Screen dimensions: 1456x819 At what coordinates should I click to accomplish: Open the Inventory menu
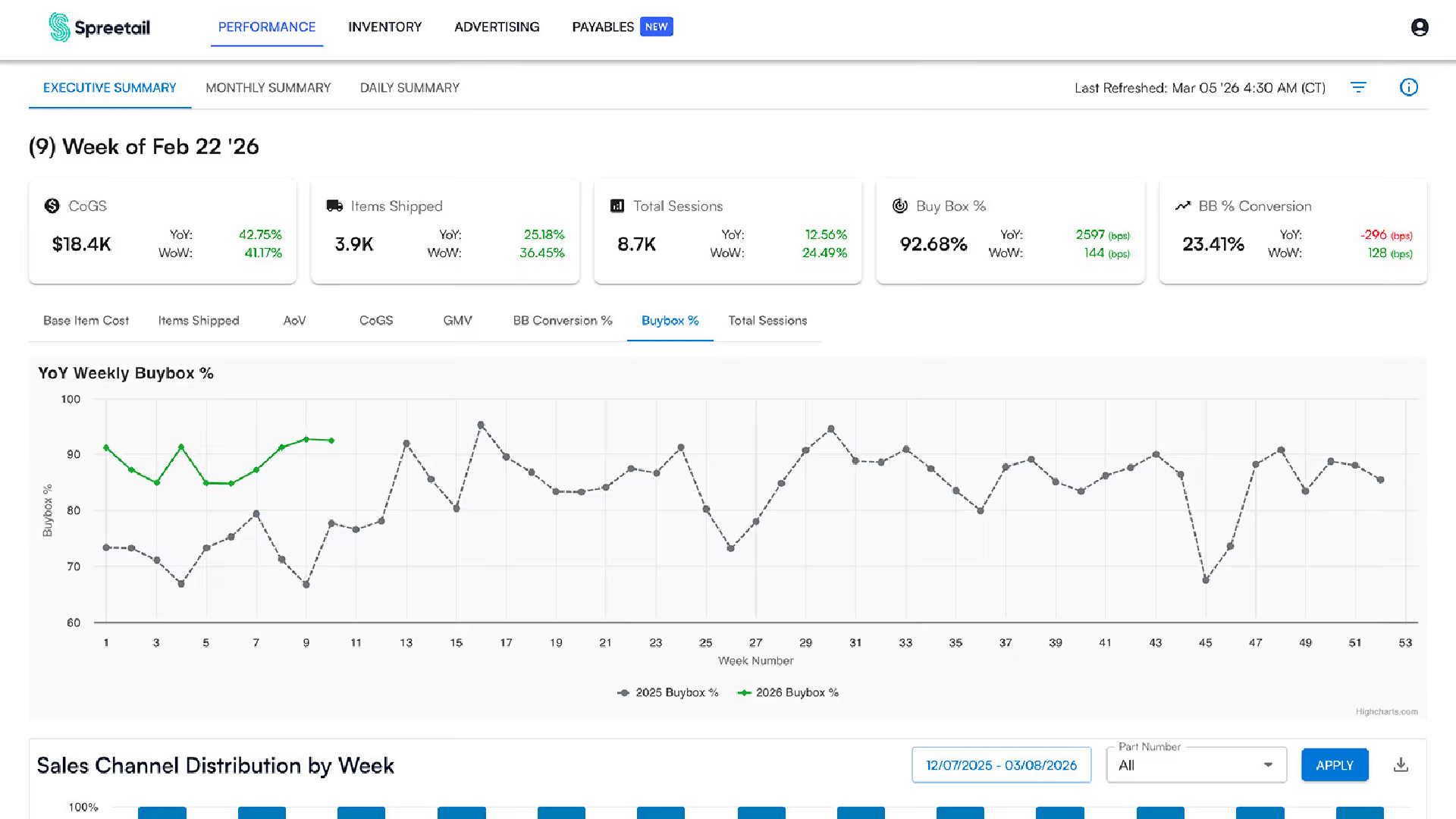point(384,27)
